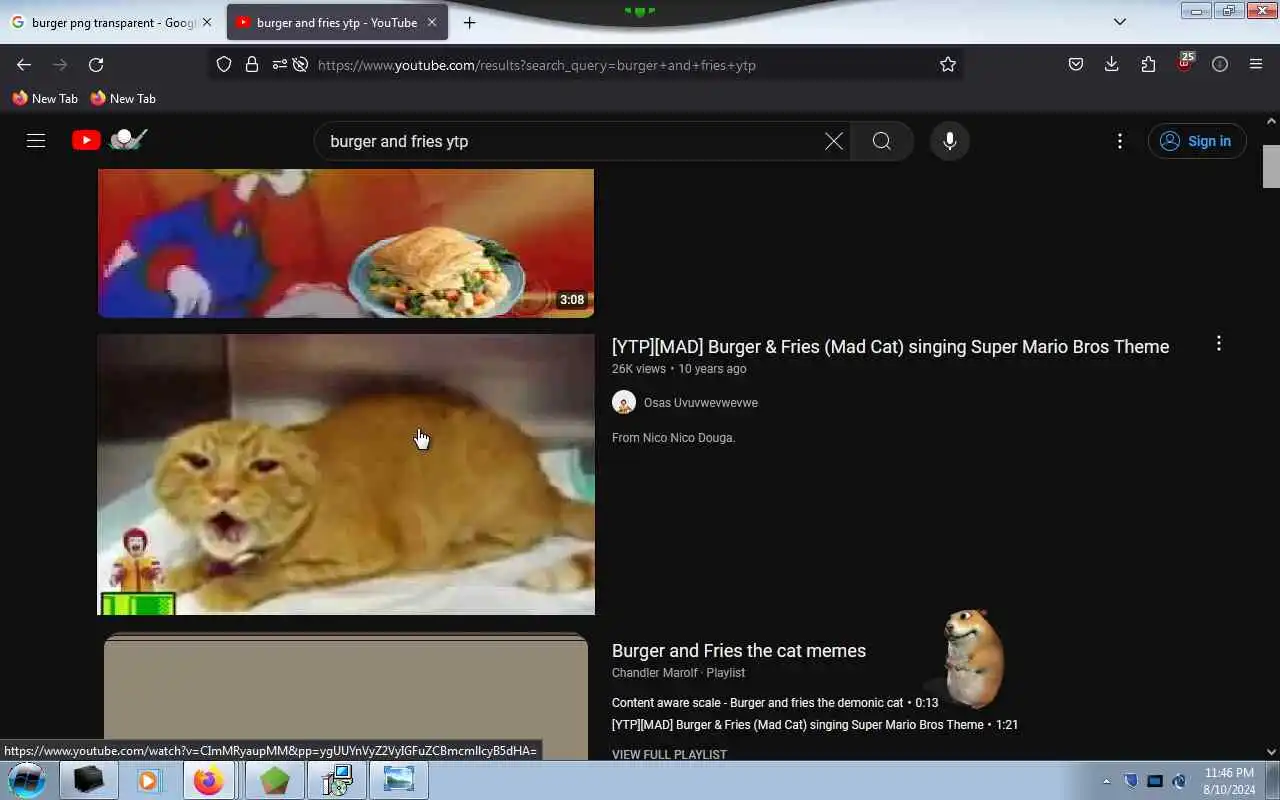Open action menu for Mad Cat video

[1218, 344]
